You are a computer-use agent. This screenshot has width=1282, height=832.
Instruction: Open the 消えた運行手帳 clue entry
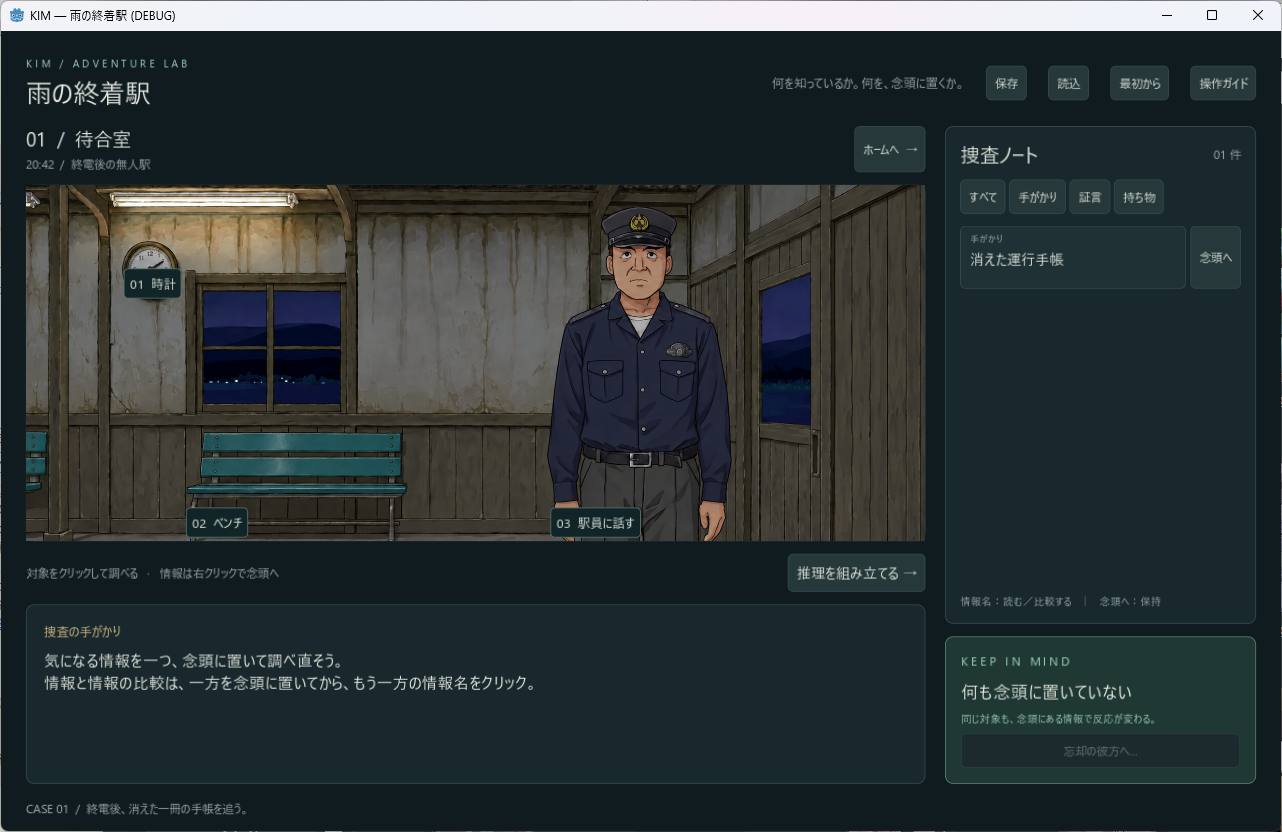click(x=1073, y=257)
